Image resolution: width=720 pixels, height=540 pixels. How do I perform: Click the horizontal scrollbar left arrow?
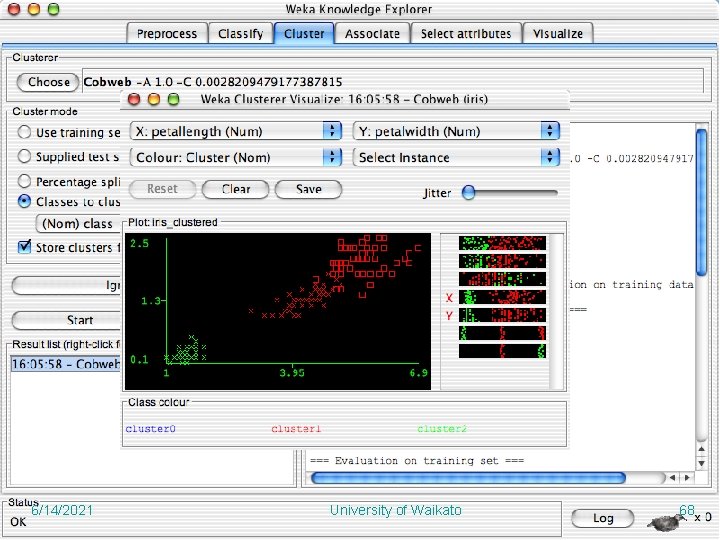(673, 478)
